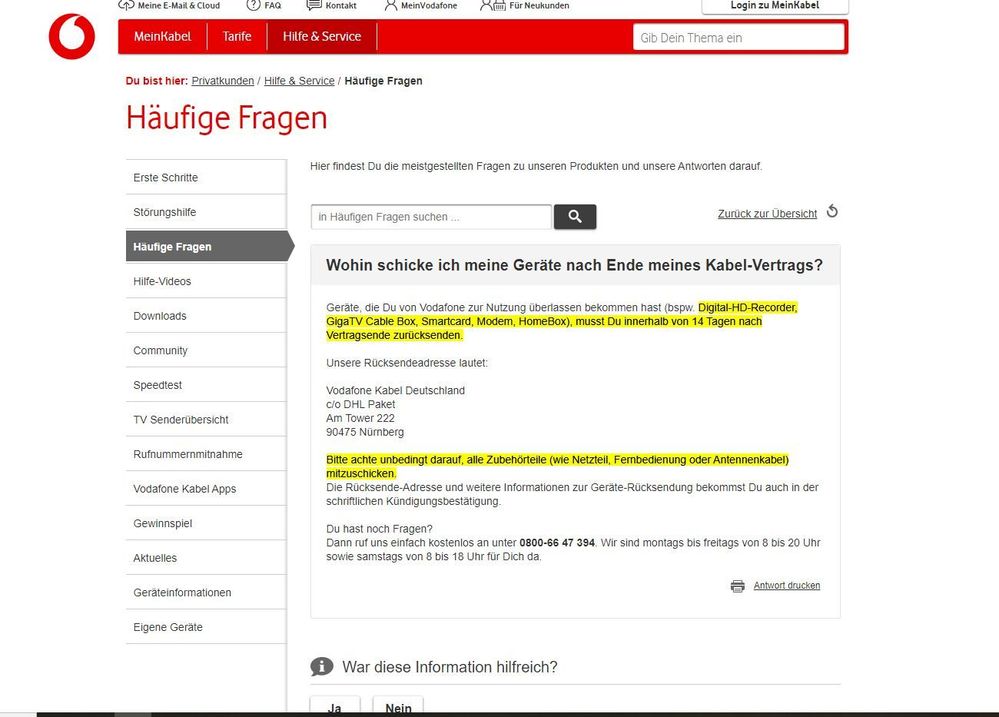Open the Tarife menu
Screen dimensions: 999x717
tap(237, 36)
